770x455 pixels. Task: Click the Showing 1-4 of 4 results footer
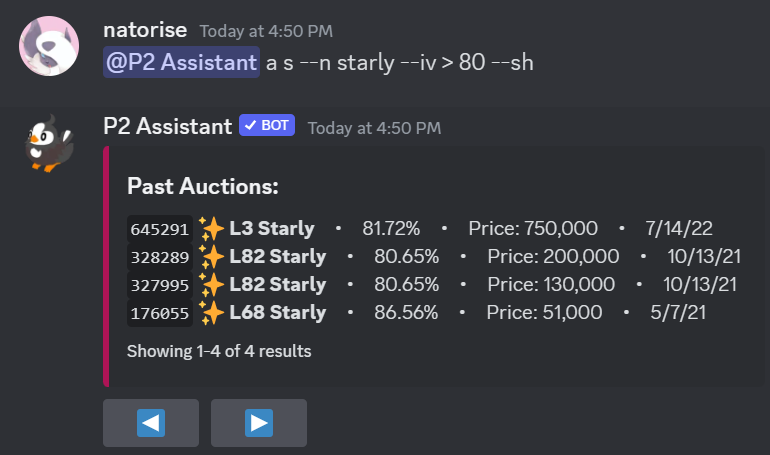(x=219, y=351)
